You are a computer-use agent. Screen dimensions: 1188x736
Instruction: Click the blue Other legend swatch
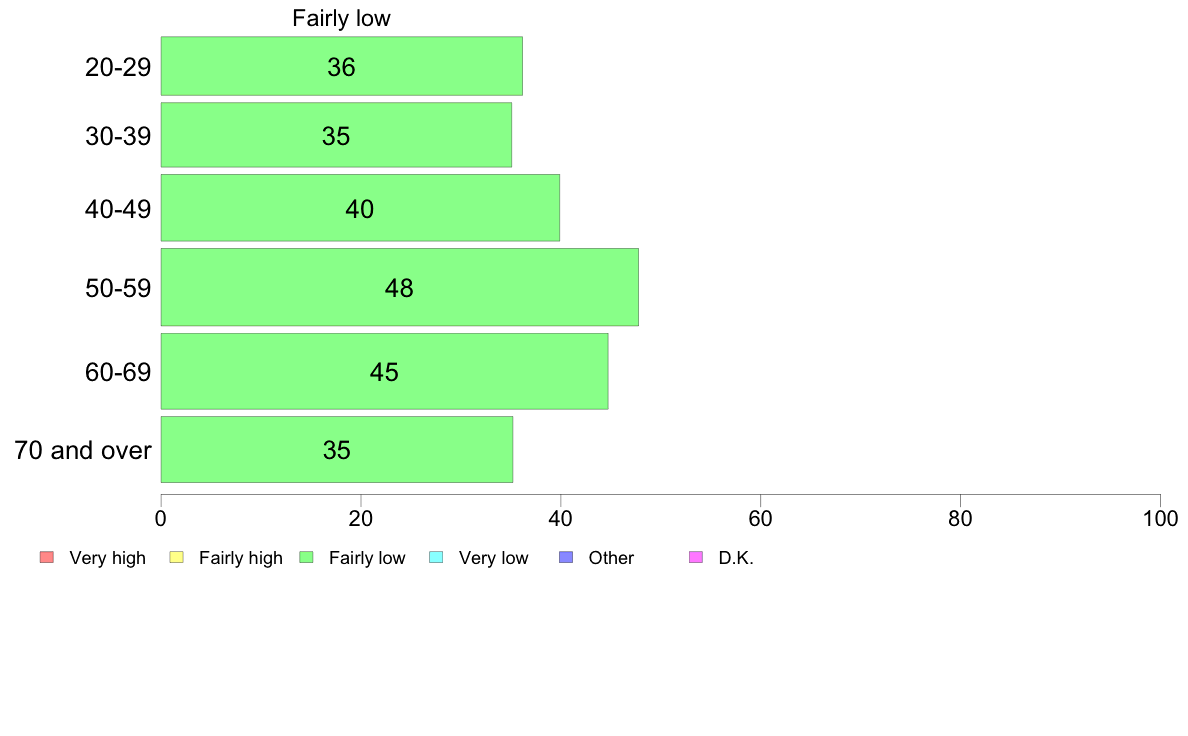pyautogui.click(x=566, y=557)
